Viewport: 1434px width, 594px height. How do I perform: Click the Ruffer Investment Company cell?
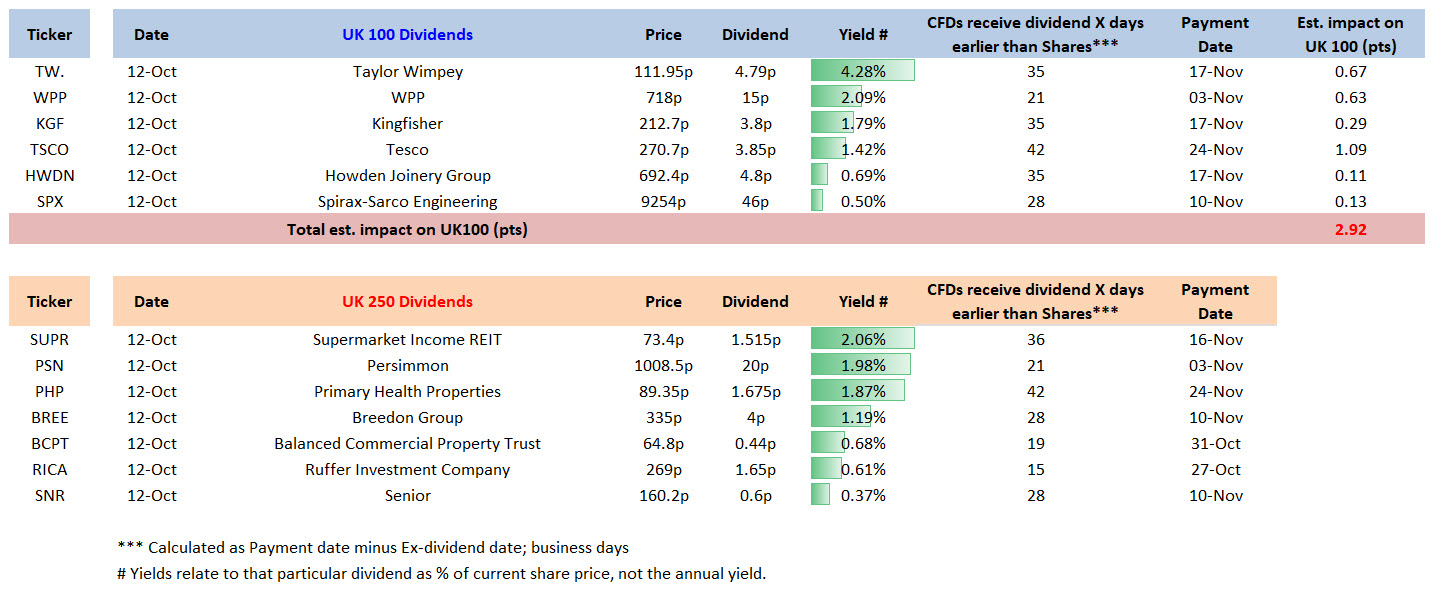[408, 470]
